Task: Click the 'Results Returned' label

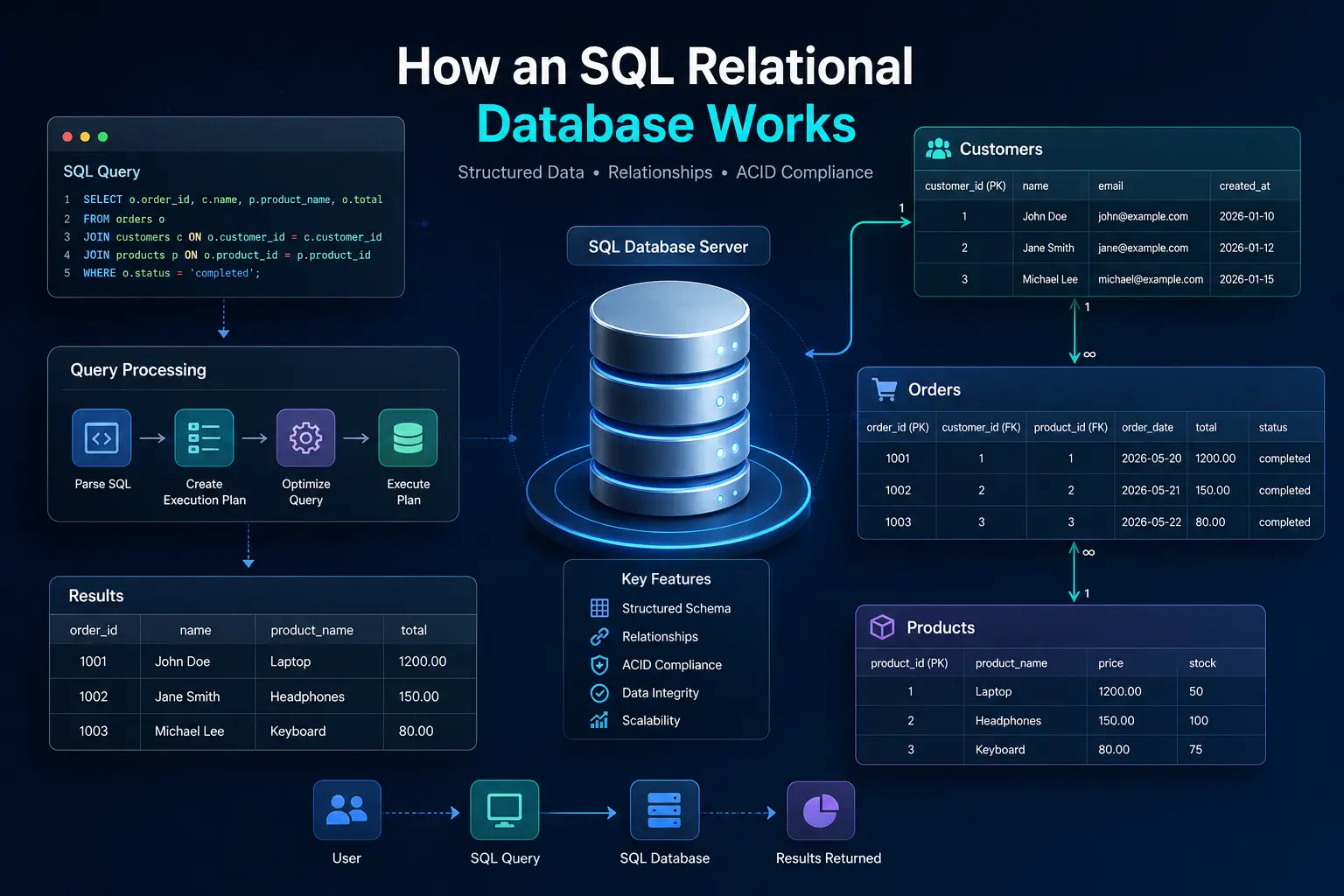Action: pos(829,858)
